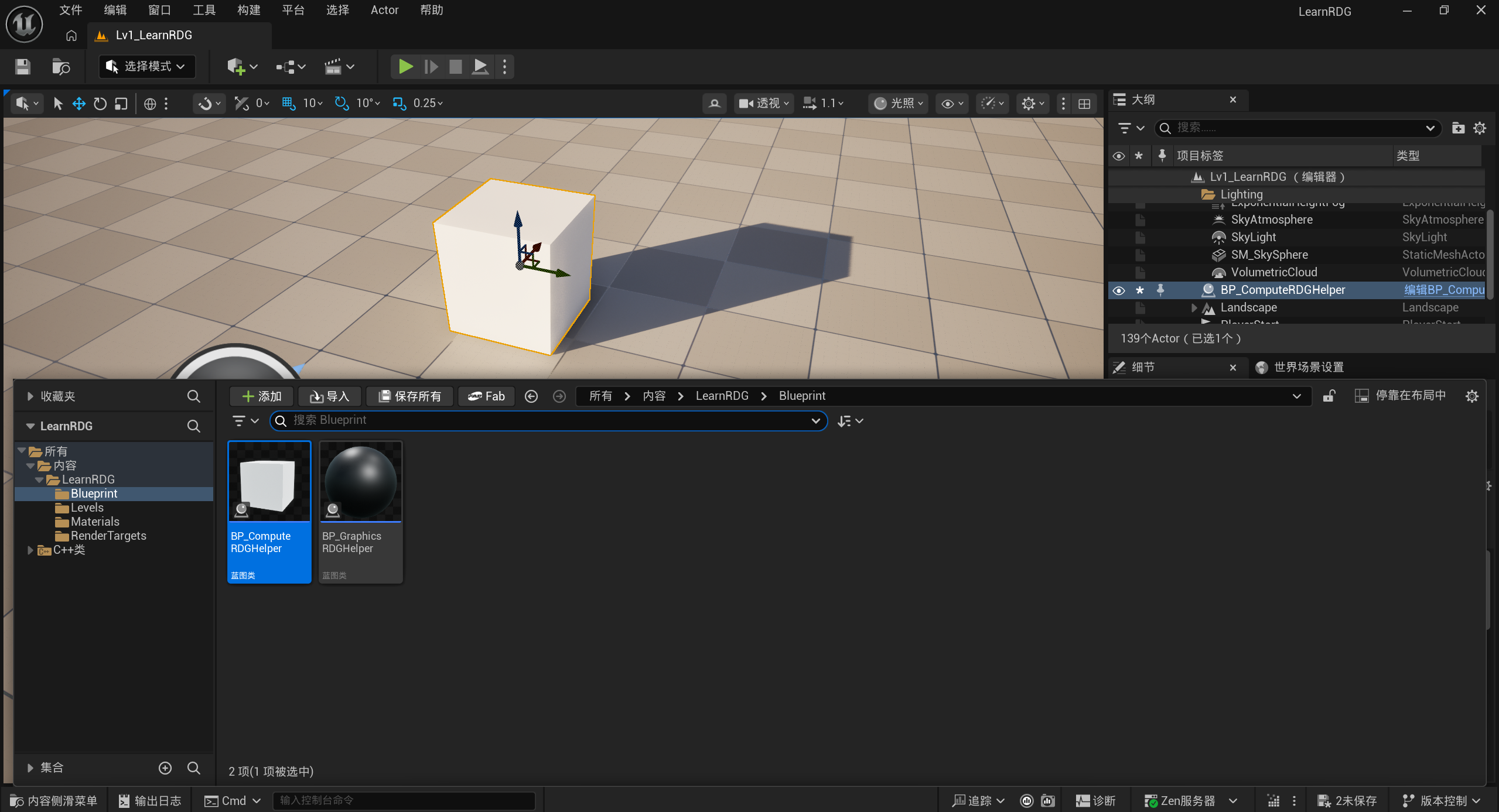
Task: Expand the Landscape entry in Outliner
Action: click(x=1194, y=308)
